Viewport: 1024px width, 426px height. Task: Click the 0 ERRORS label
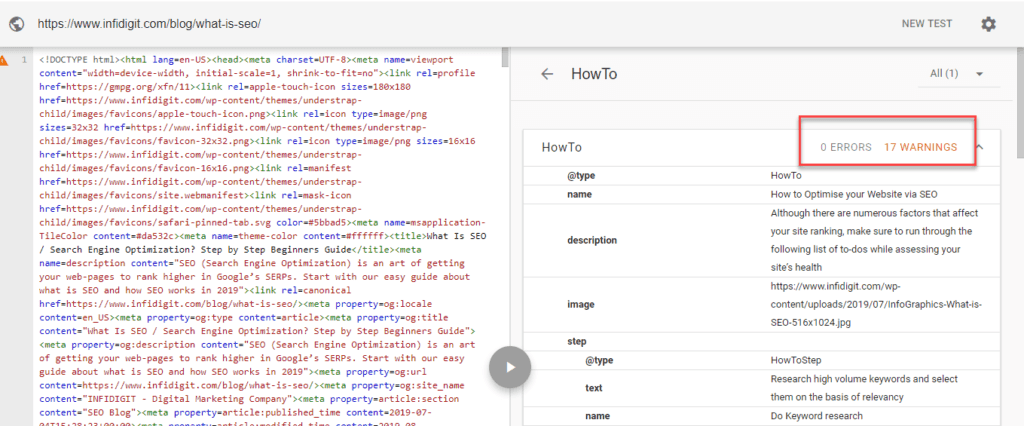coord(846,147)
